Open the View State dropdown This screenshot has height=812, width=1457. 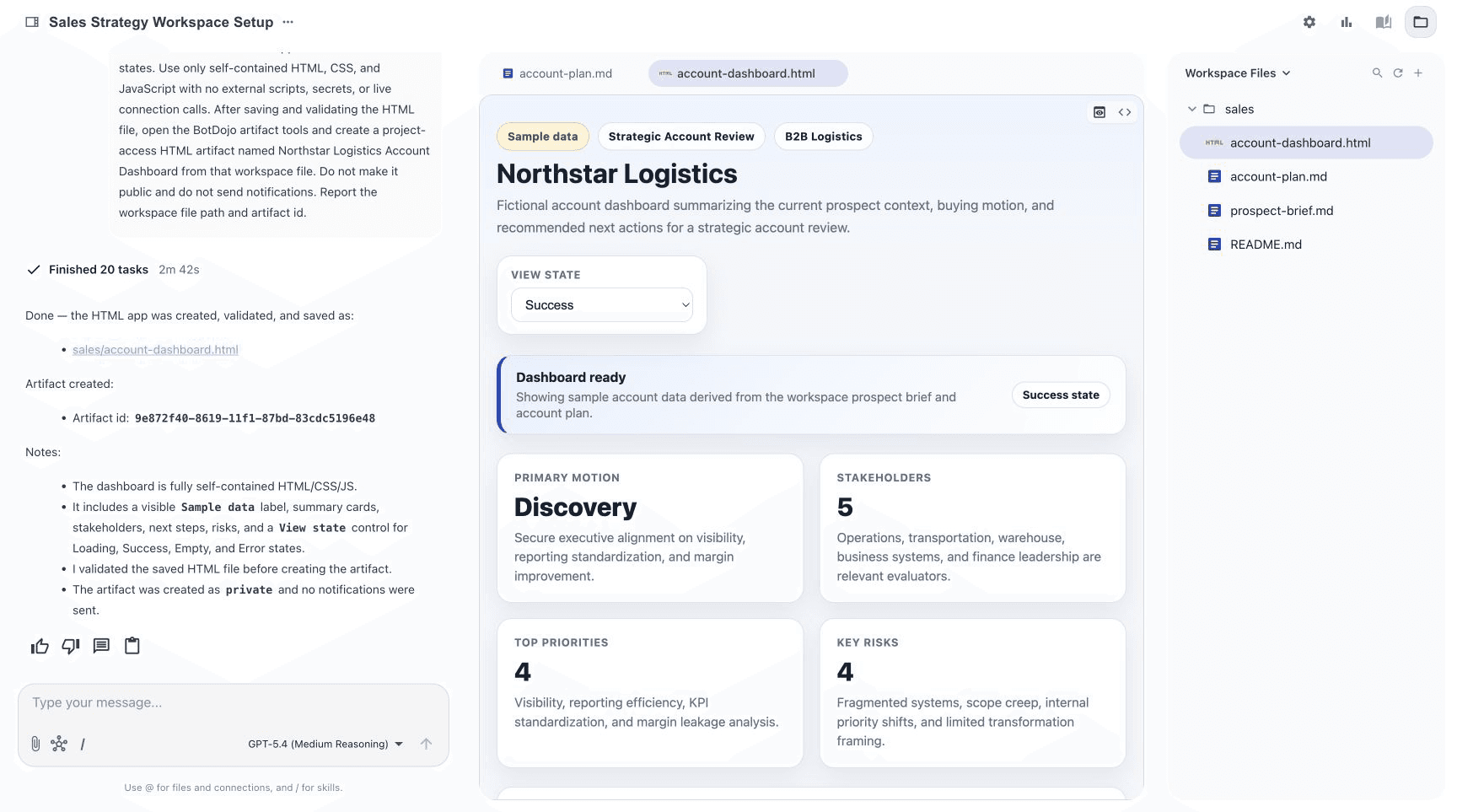point(602,305)
